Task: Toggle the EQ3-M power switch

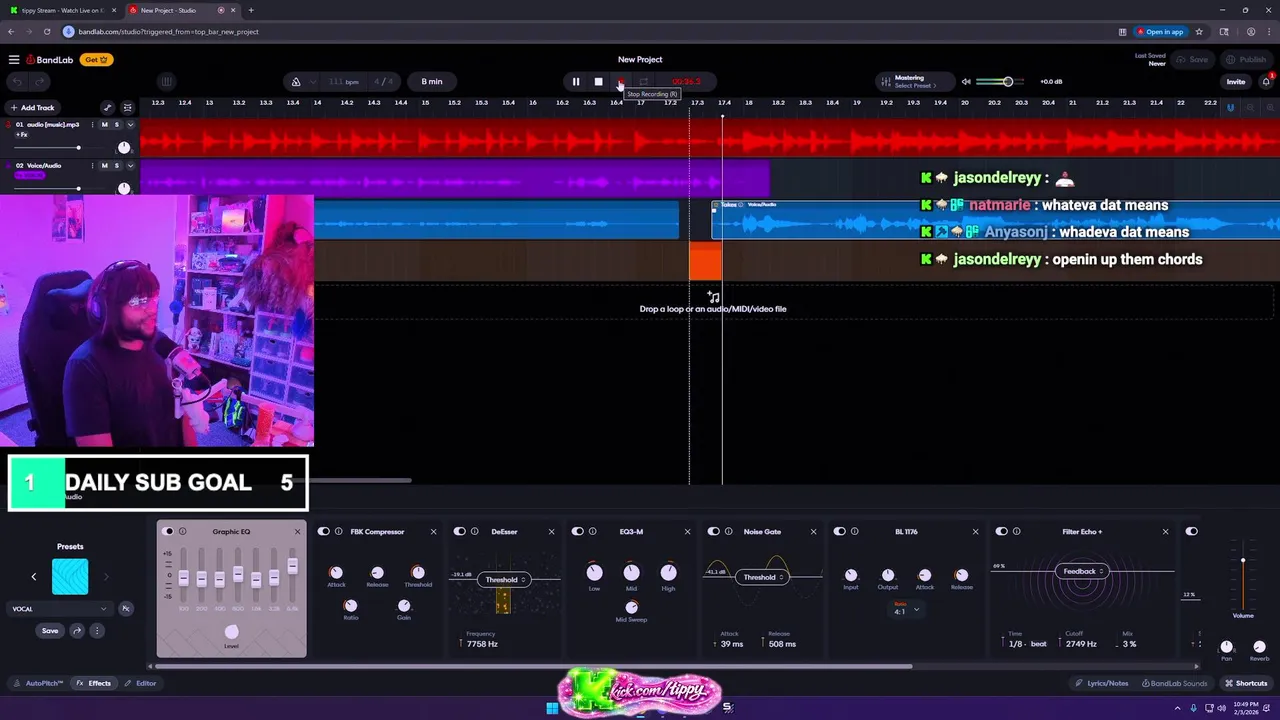Action: coord(578,531)
